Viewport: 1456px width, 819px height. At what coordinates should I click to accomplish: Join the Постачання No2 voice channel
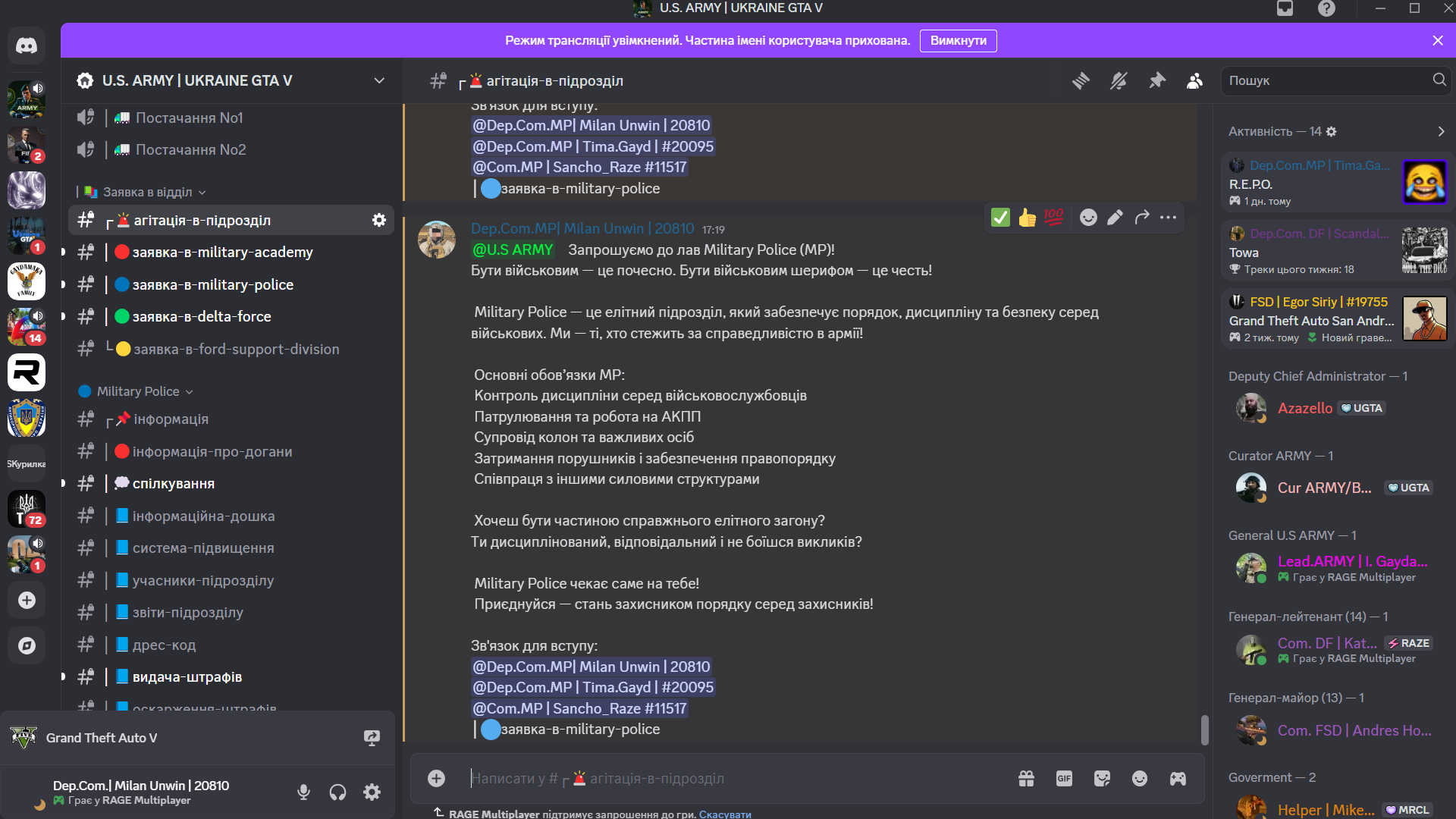[x=231, y=149]
